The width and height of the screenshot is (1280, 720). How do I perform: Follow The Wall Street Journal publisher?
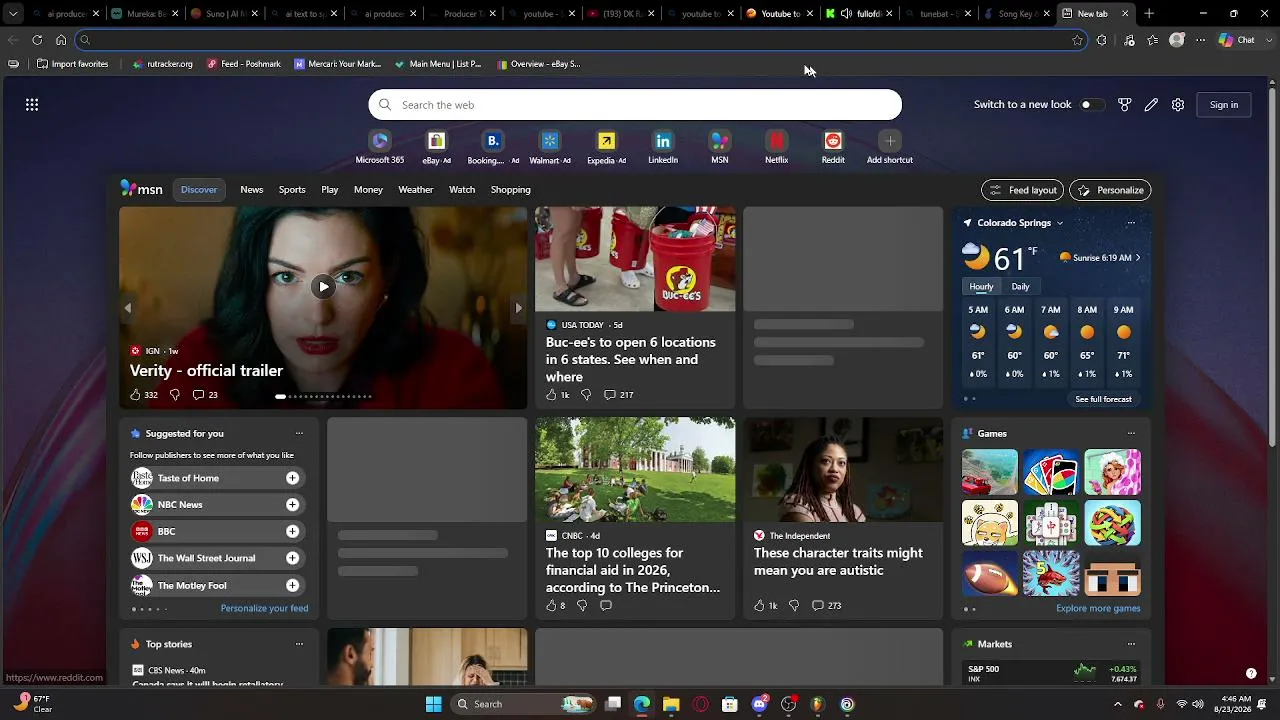click(293, 558)
